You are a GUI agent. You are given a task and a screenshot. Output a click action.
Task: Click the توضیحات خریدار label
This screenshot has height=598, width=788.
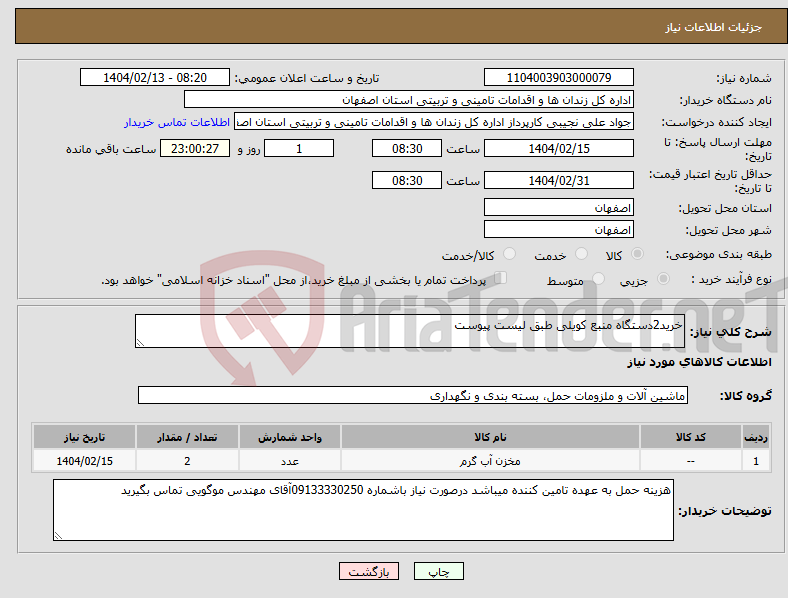click(x=725, y=511)
